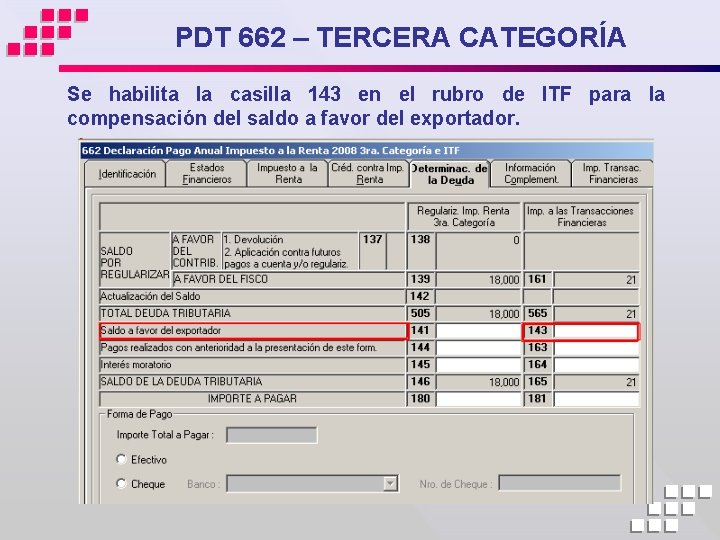Click casilla 181 input field
The image size is (720, 540).
pos(596,399)
